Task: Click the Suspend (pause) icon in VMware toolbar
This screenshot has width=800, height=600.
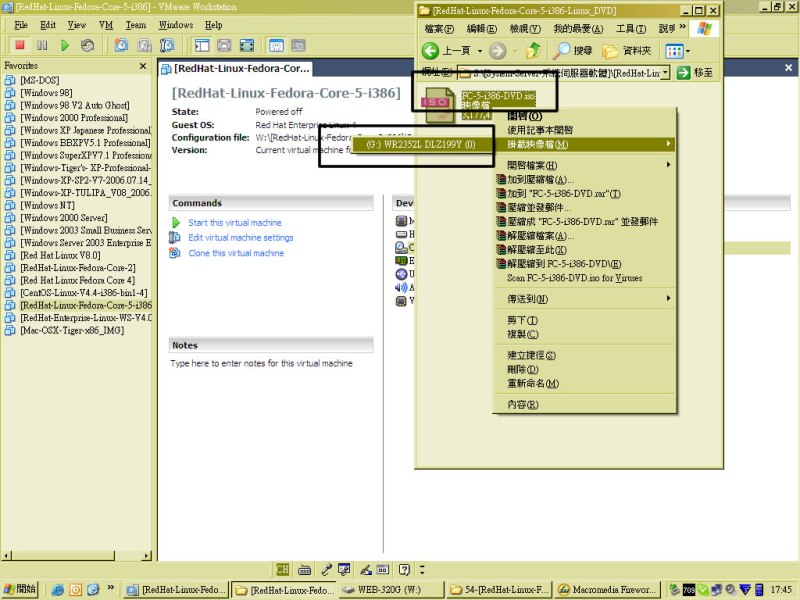Action: pos(42,45)
